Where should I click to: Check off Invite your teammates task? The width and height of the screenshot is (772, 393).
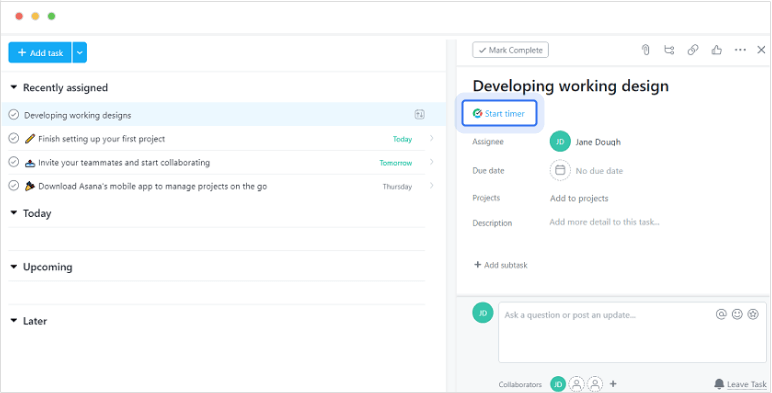(14, 162)
